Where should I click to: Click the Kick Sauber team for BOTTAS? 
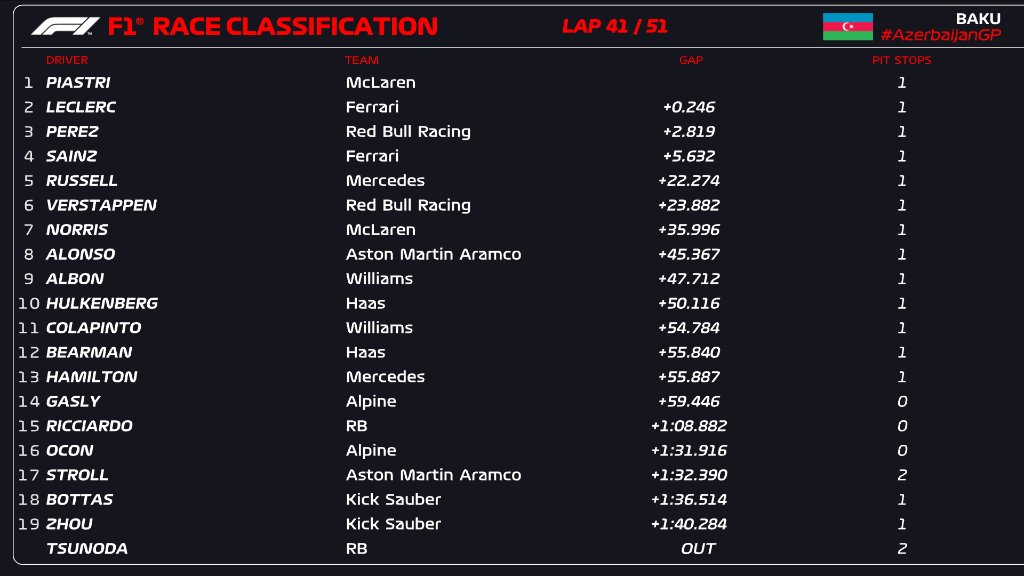pos(393,500)
